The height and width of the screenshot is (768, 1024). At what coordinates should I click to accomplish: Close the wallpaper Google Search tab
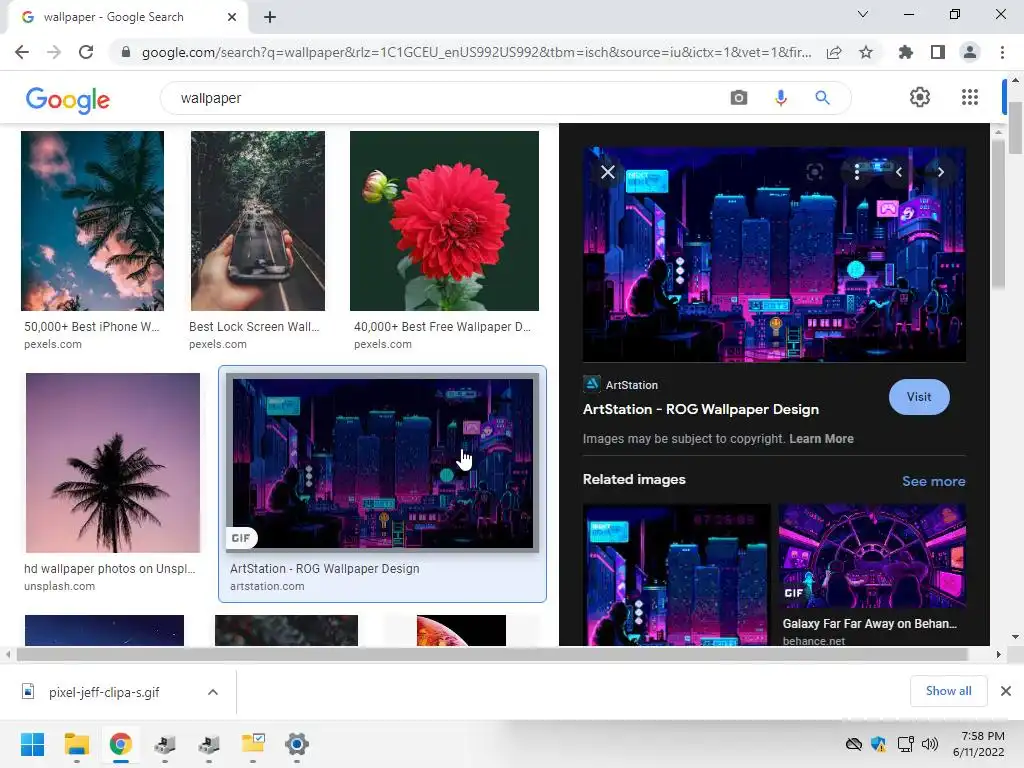point(232,17)
